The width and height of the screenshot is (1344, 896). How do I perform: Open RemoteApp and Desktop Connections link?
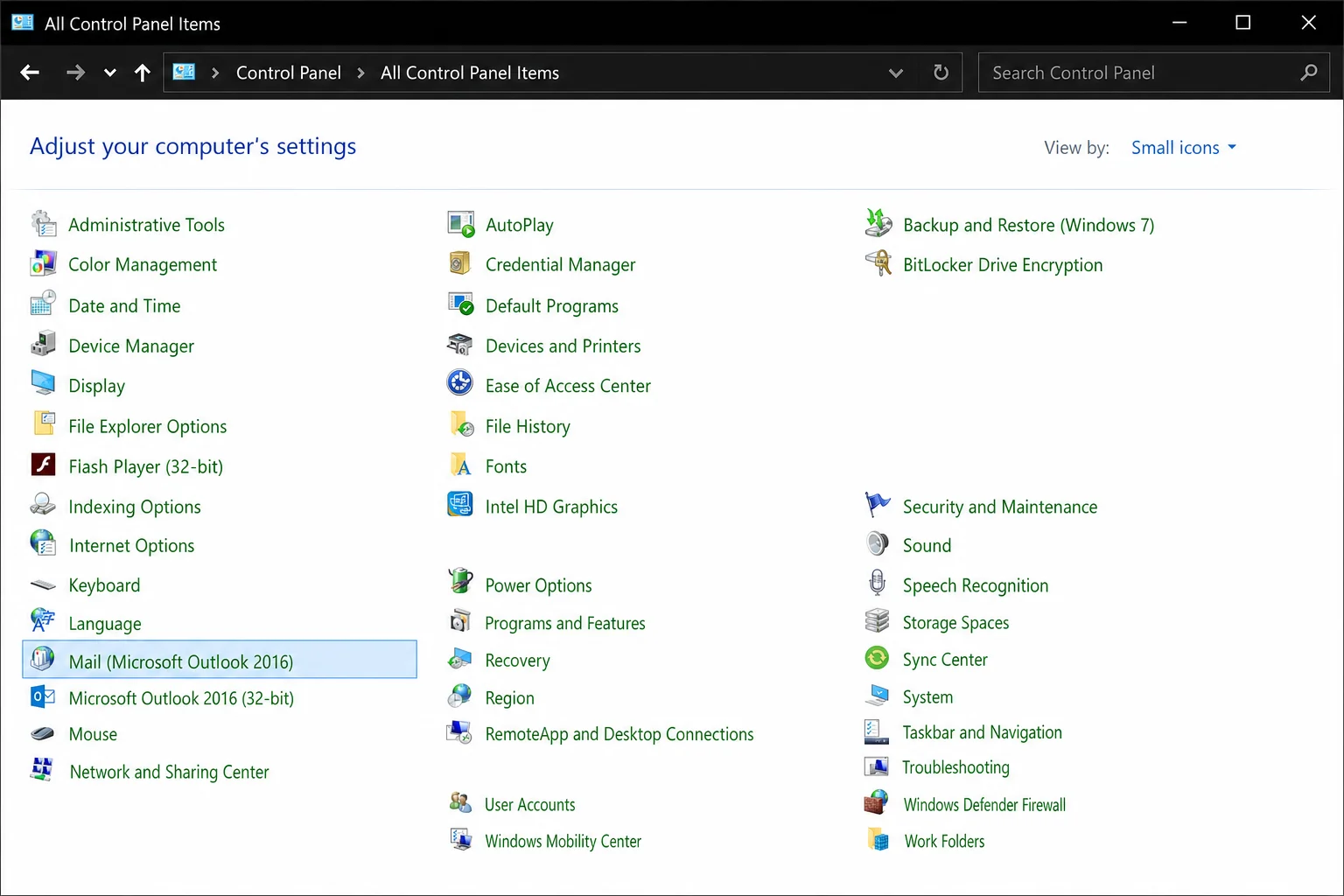tap(619, 734)
